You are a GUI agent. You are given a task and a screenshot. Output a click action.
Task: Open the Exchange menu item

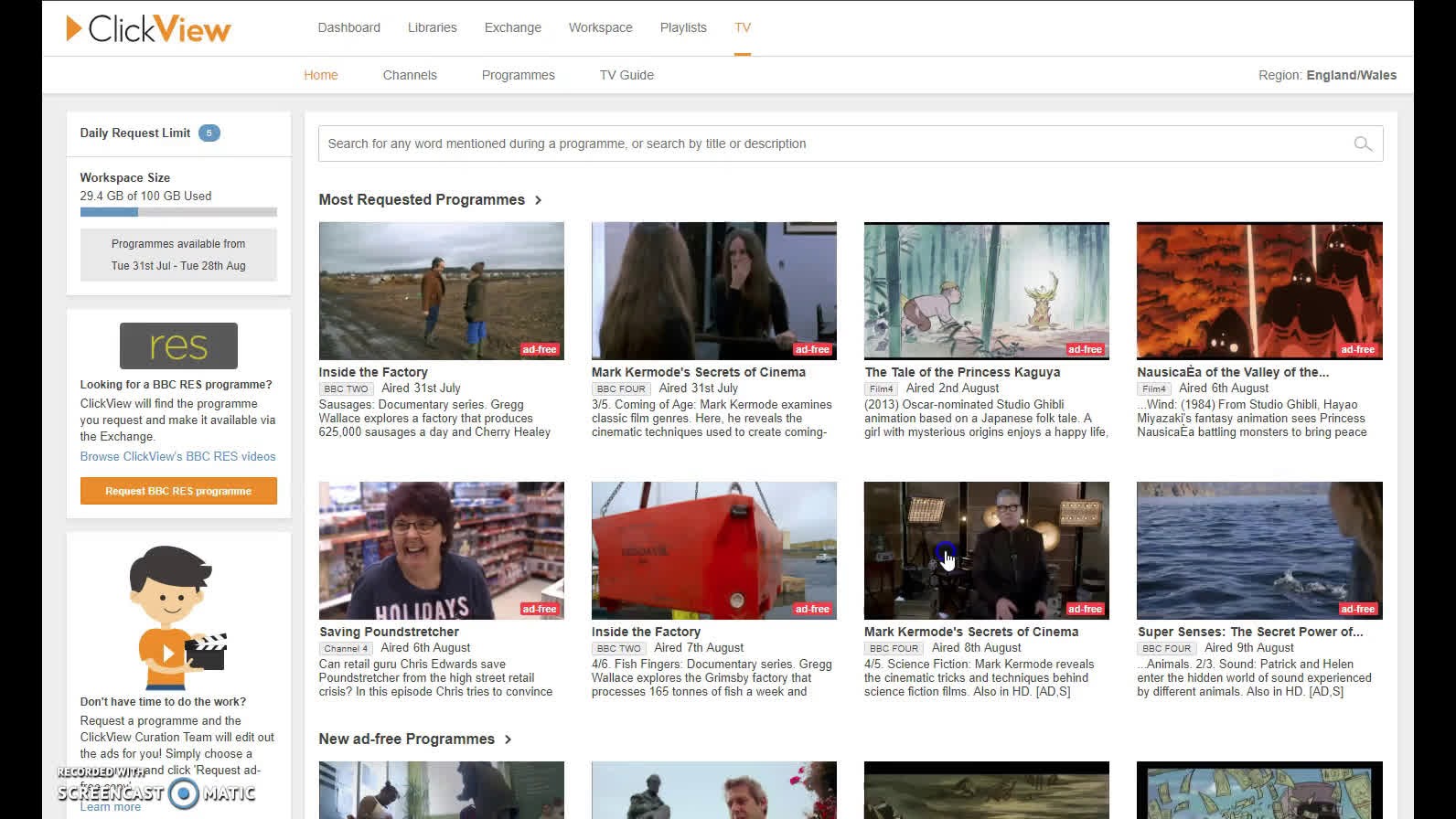[x=513, y=27]
